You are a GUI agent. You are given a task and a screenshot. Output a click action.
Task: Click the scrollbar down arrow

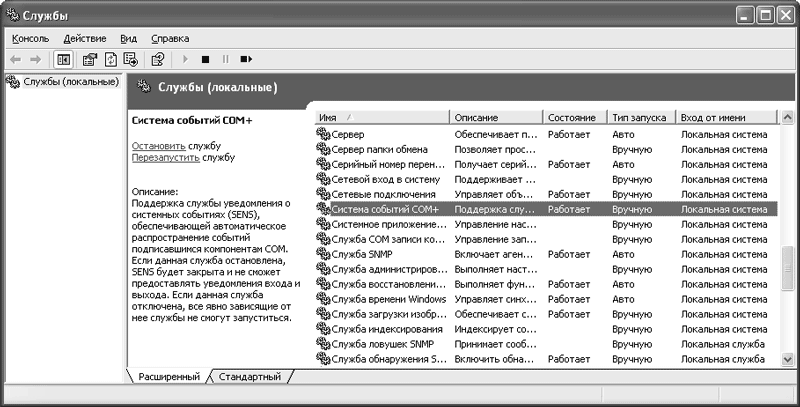[x=787, y=360]
